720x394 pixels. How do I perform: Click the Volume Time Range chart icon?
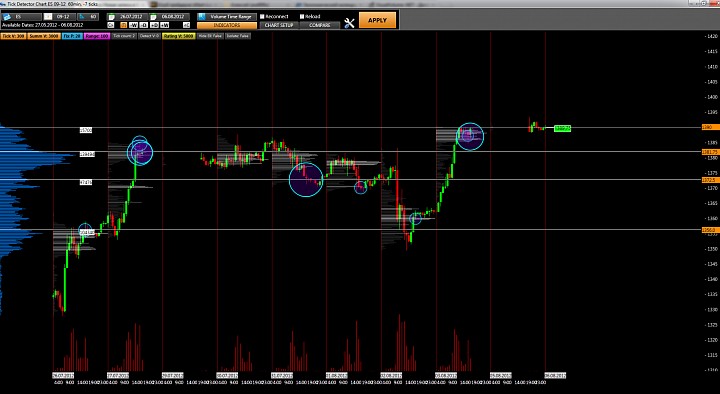(202, 17)
